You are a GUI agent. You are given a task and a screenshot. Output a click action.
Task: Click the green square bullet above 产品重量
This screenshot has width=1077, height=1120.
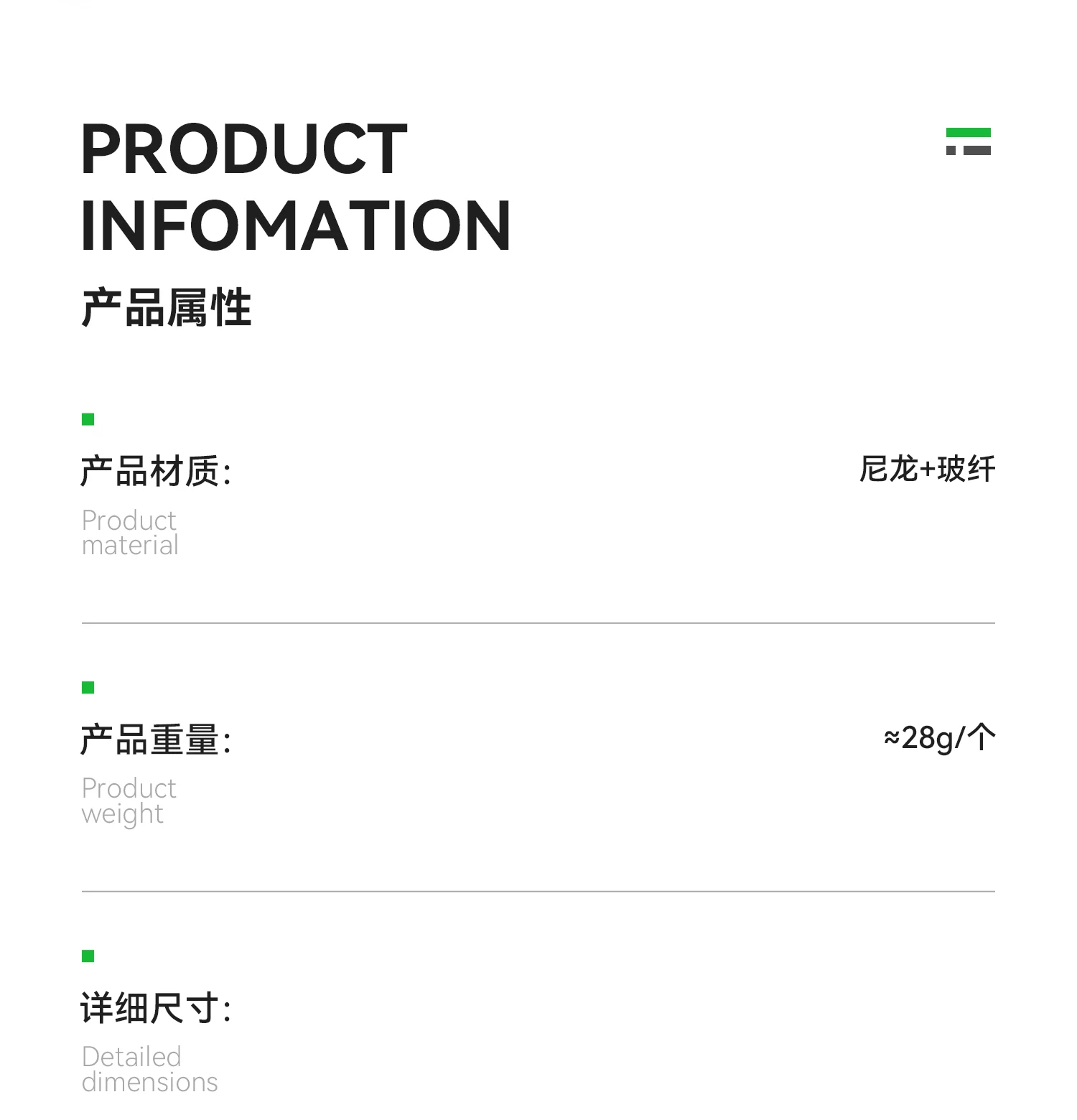click(88, 688)
